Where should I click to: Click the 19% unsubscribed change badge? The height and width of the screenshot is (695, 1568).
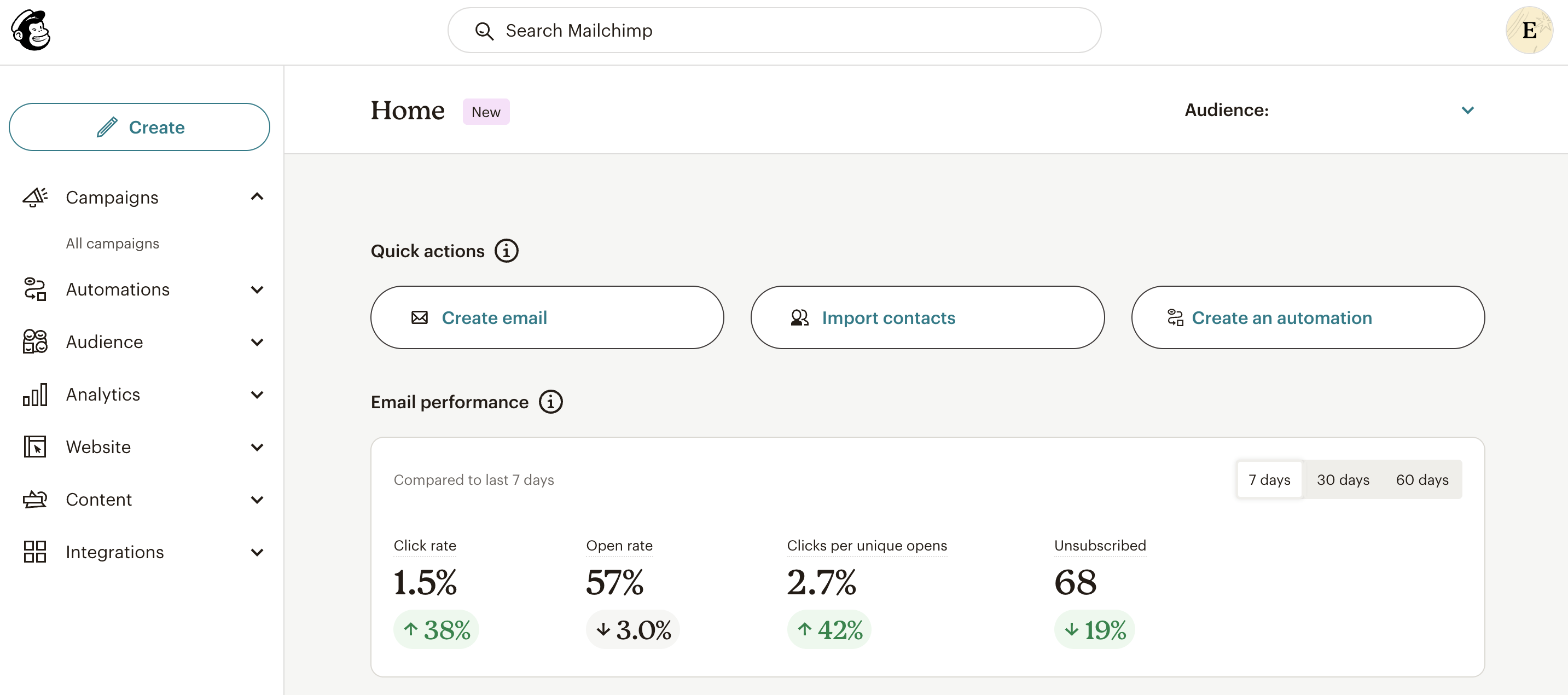point(1094,629)
